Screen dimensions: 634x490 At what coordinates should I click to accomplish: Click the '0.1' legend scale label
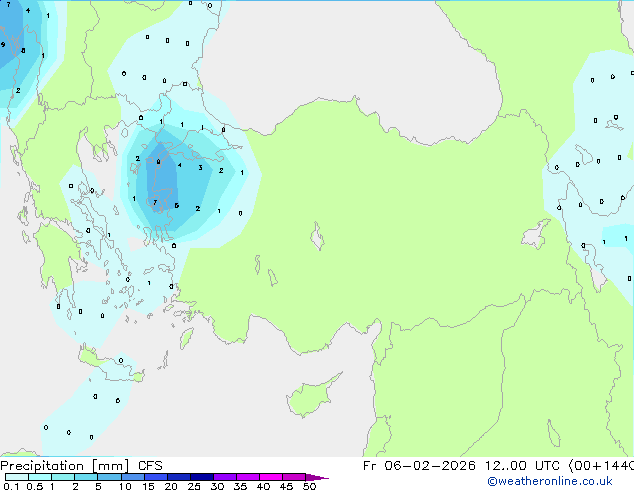coord(11,486)
